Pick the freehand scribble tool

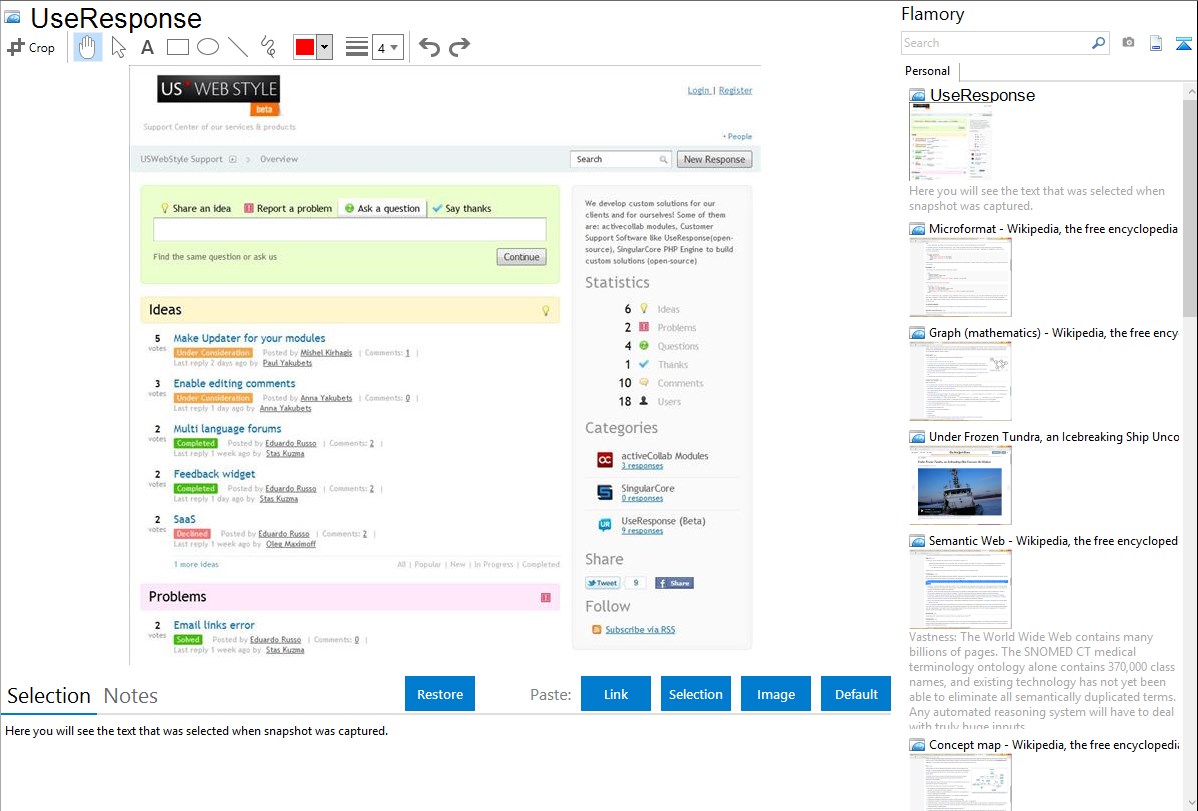click(x=268, y=47)
